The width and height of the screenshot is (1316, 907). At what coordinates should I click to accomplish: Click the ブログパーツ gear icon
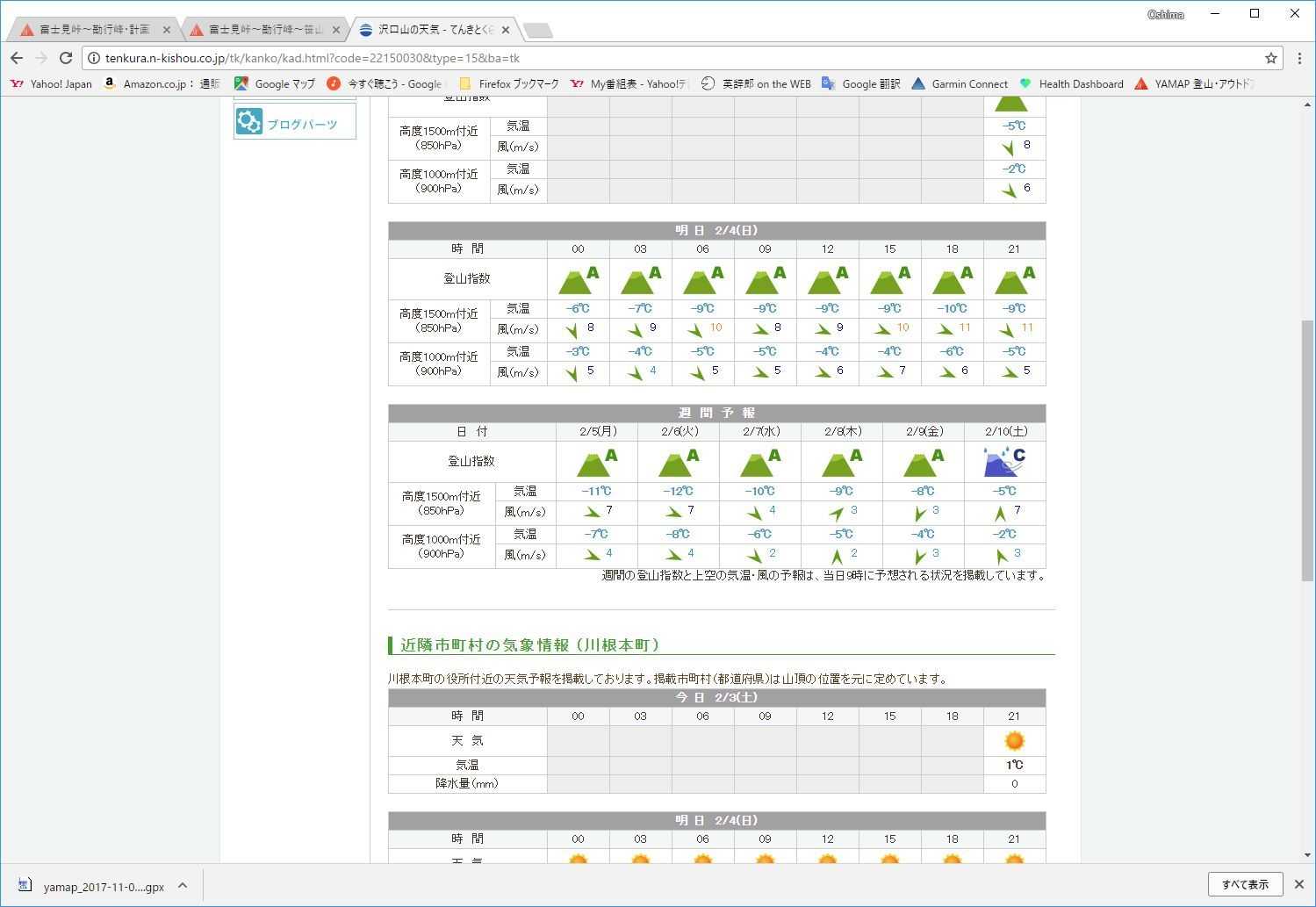(249, 122)
